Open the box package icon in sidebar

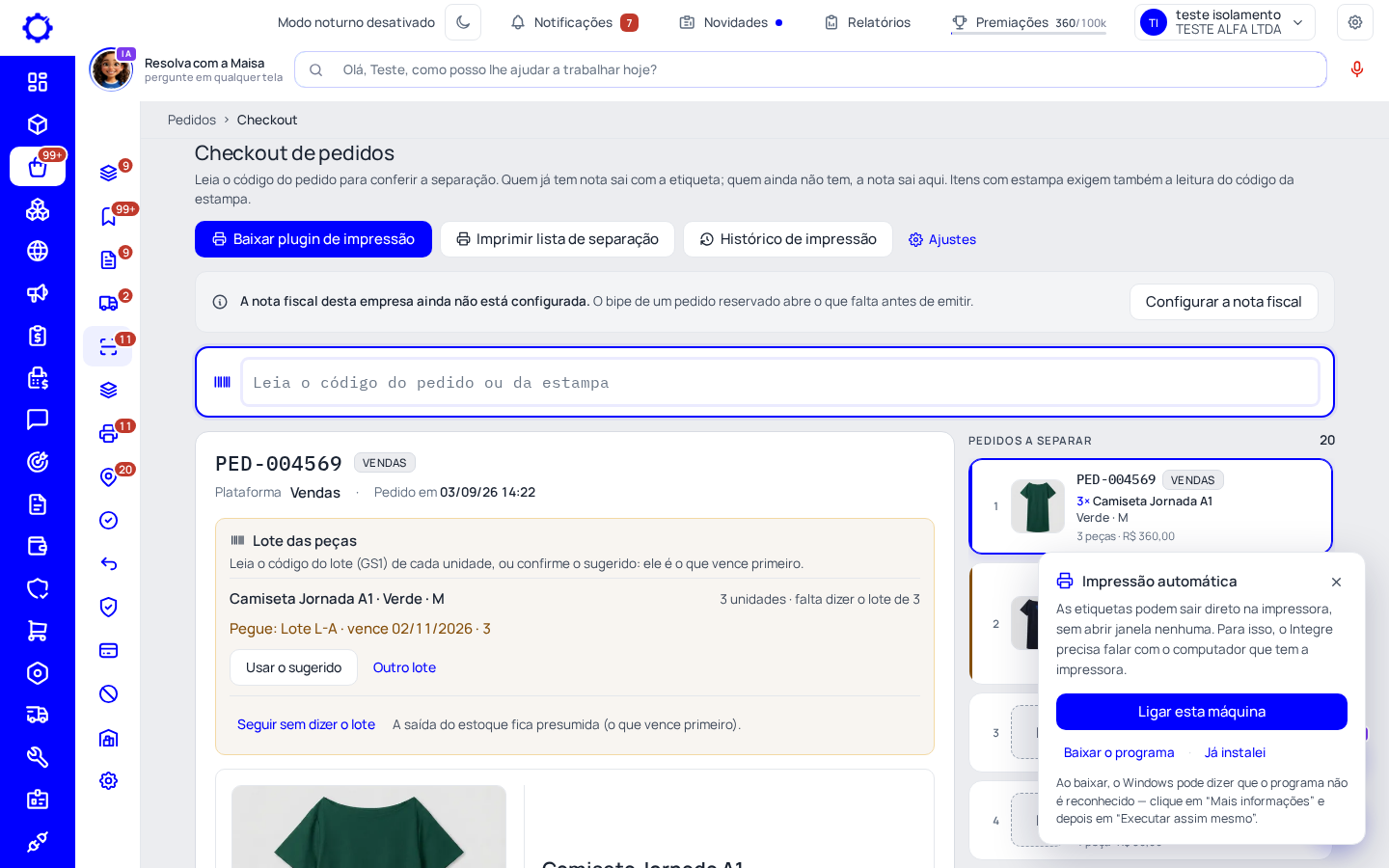(x=38, y=124)
